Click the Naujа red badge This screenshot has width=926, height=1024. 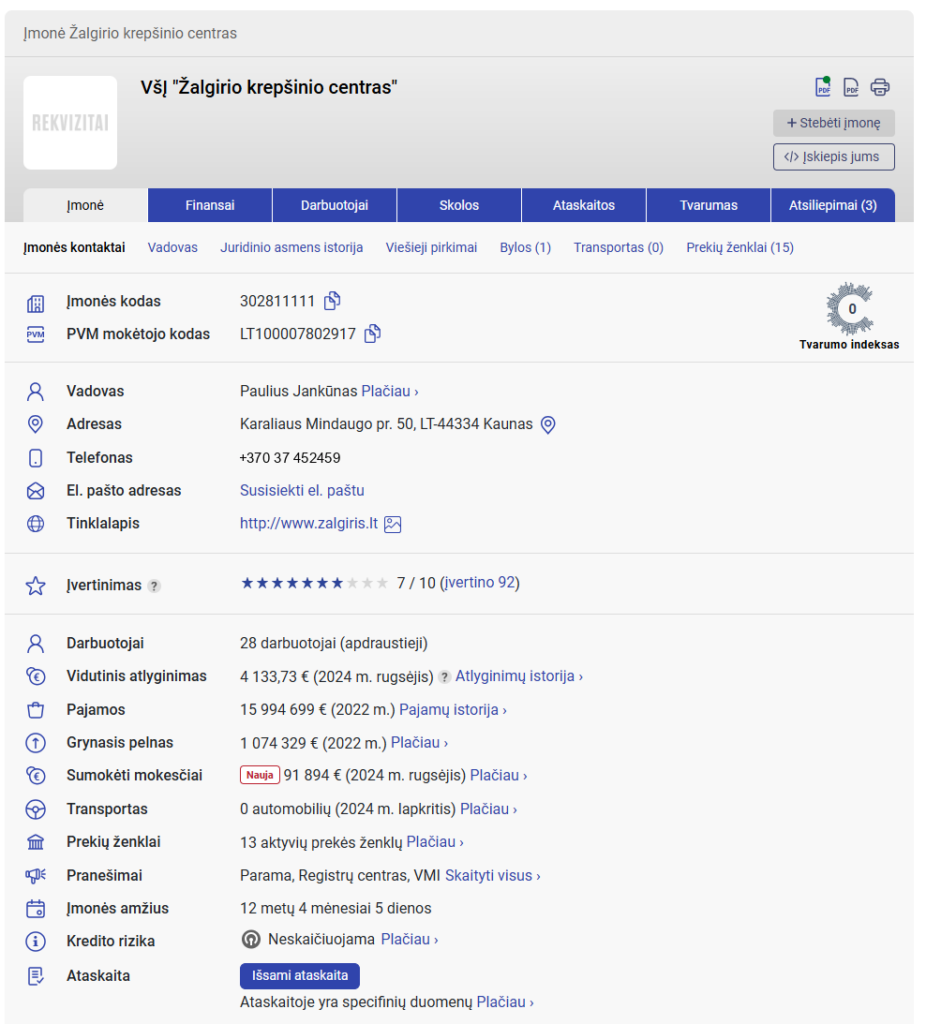click(260, 775)
